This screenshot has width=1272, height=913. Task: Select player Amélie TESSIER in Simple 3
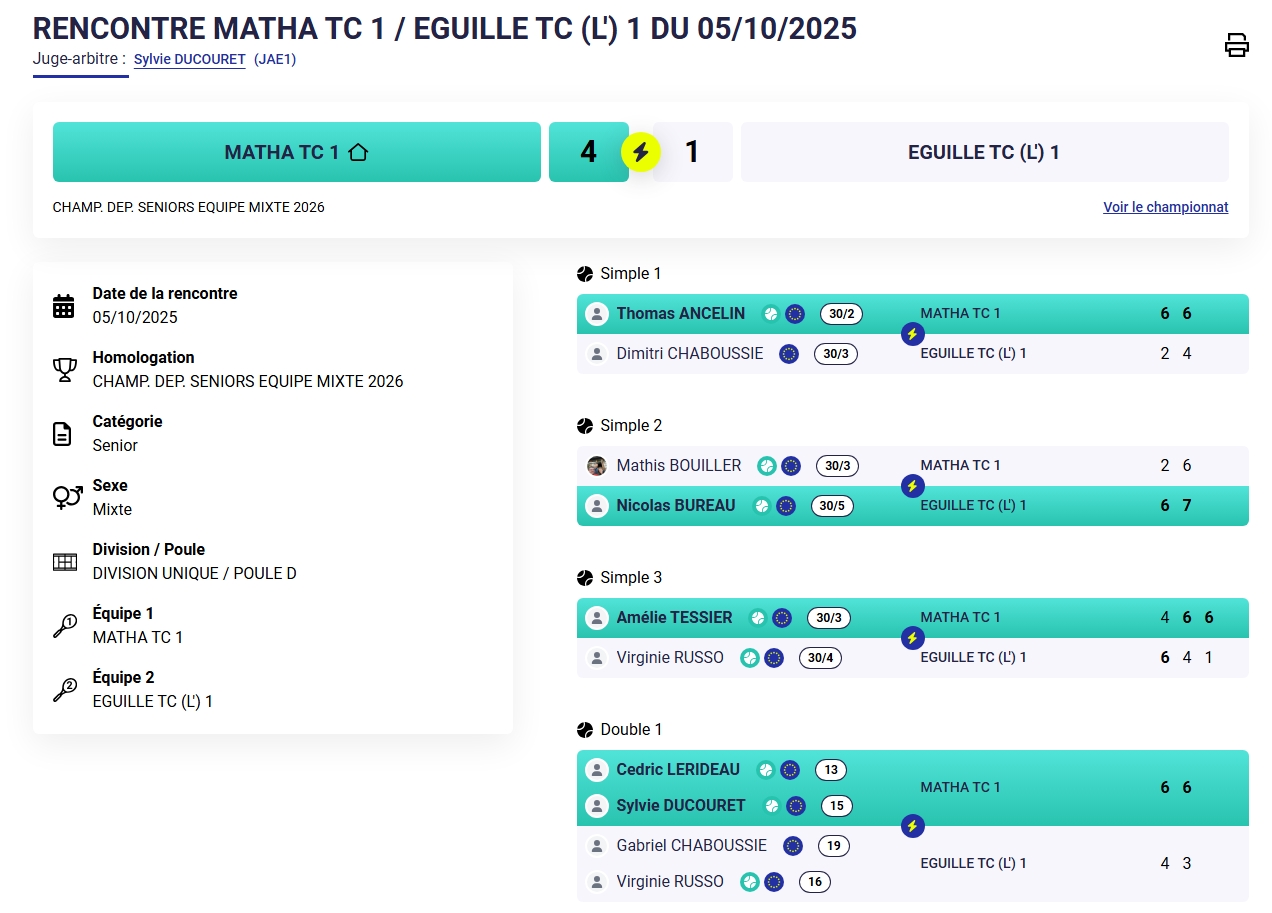click(674, 618)
